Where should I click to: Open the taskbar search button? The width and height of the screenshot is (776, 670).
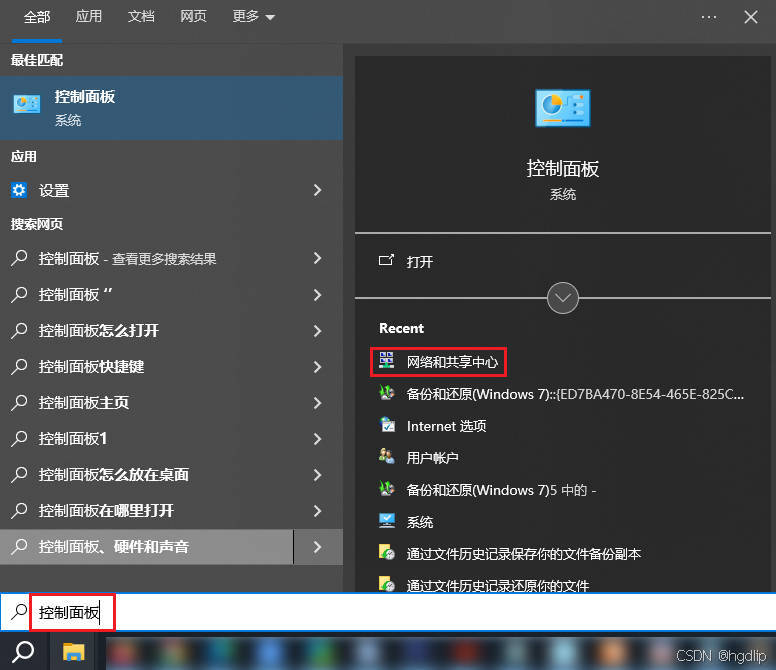click(x=23, y=652)
